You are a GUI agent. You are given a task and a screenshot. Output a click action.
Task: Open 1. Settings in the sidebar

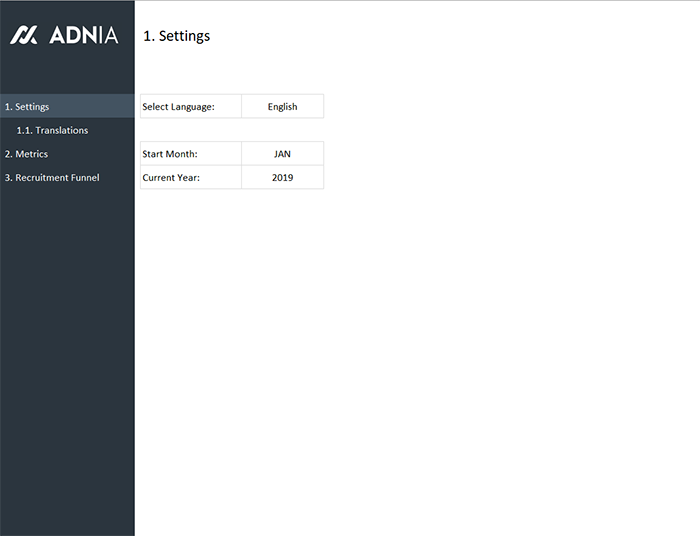[x=27, y=106]
